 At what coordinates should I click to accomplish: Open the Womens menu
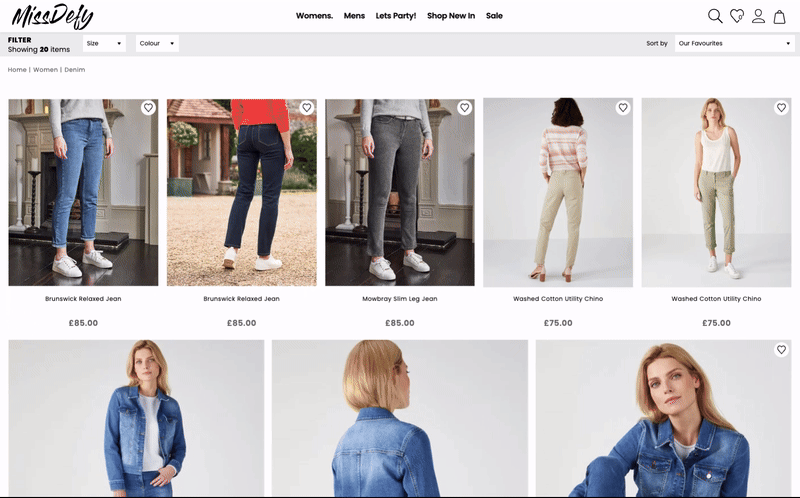point(314,16)
